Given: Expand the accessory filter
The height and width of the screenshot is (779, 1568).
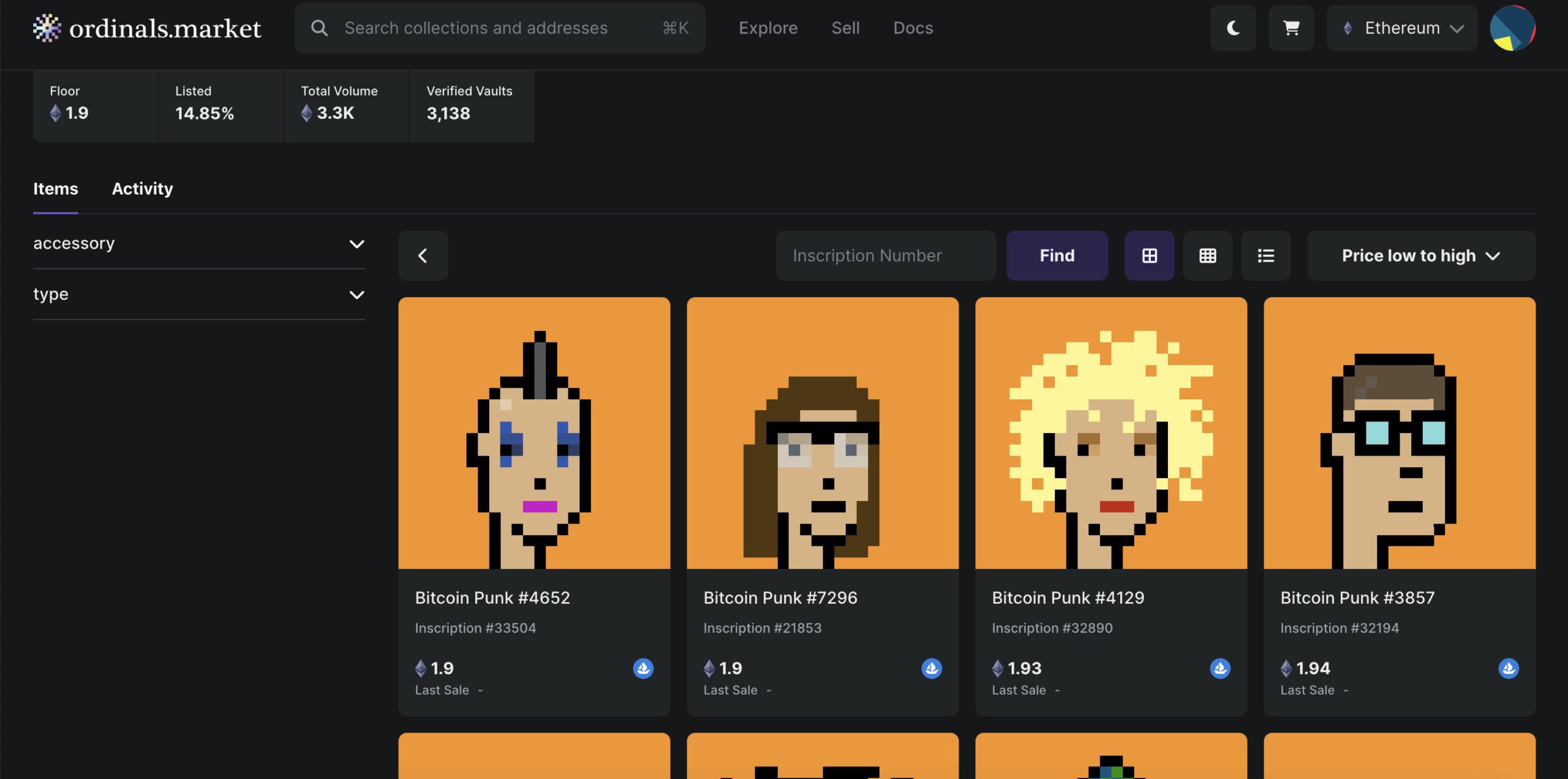Looking at the screenshot, I should pos(199,244).
